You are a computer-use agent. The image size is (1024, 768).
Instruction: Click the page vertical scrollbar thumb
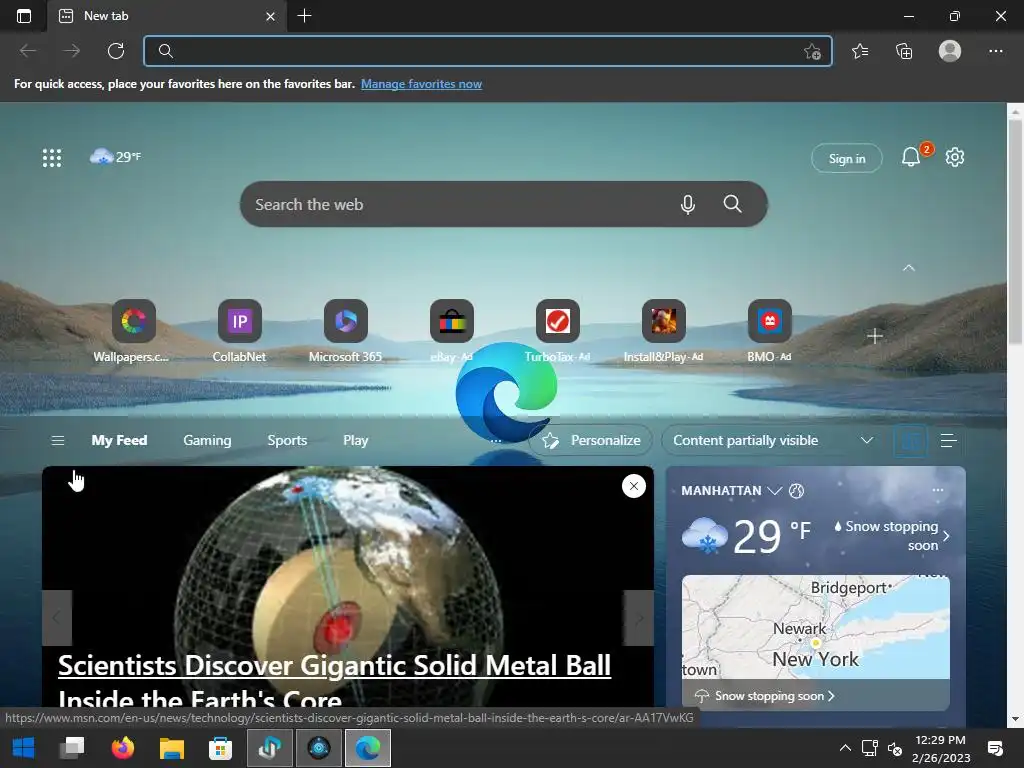pyautogui.click(x=1015, y=232)
